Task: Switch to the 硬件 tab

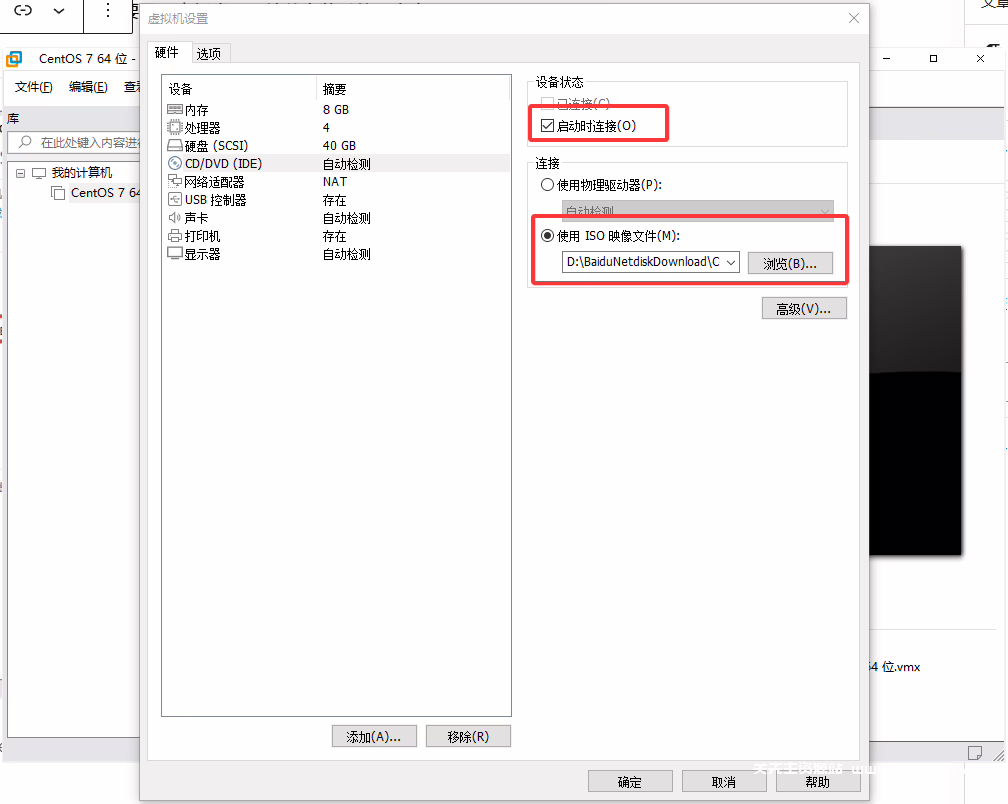Action: coord(167,53)
